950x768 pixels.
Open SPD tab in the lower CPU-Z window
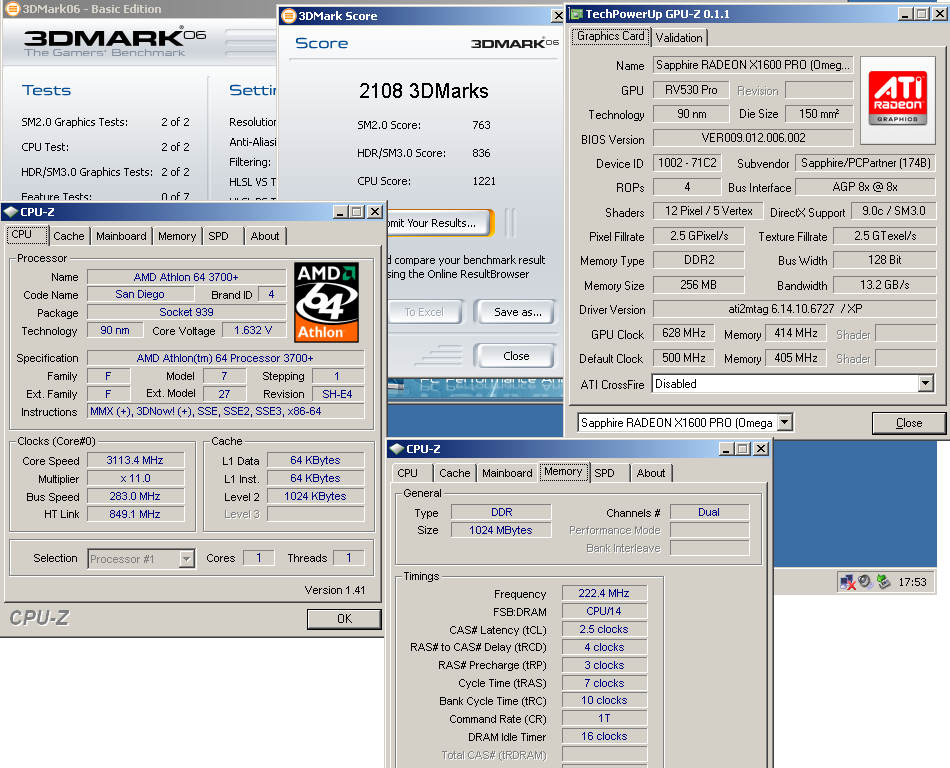[x=604, y=473]
